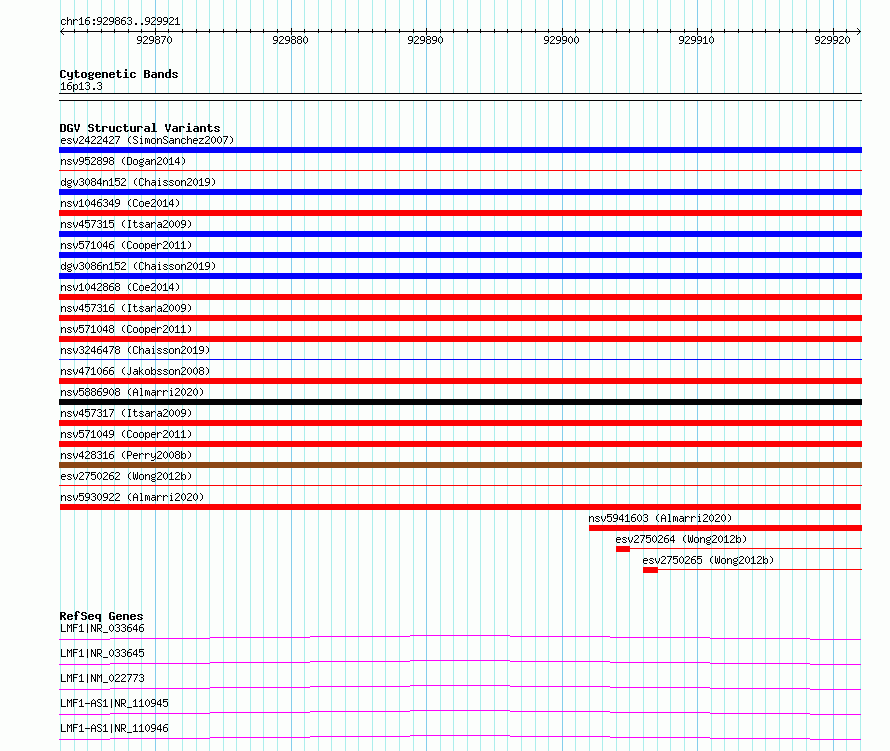Select the nsv571046 (Cooper2011) variant label
Screen dimensions: 890x751
126,245
